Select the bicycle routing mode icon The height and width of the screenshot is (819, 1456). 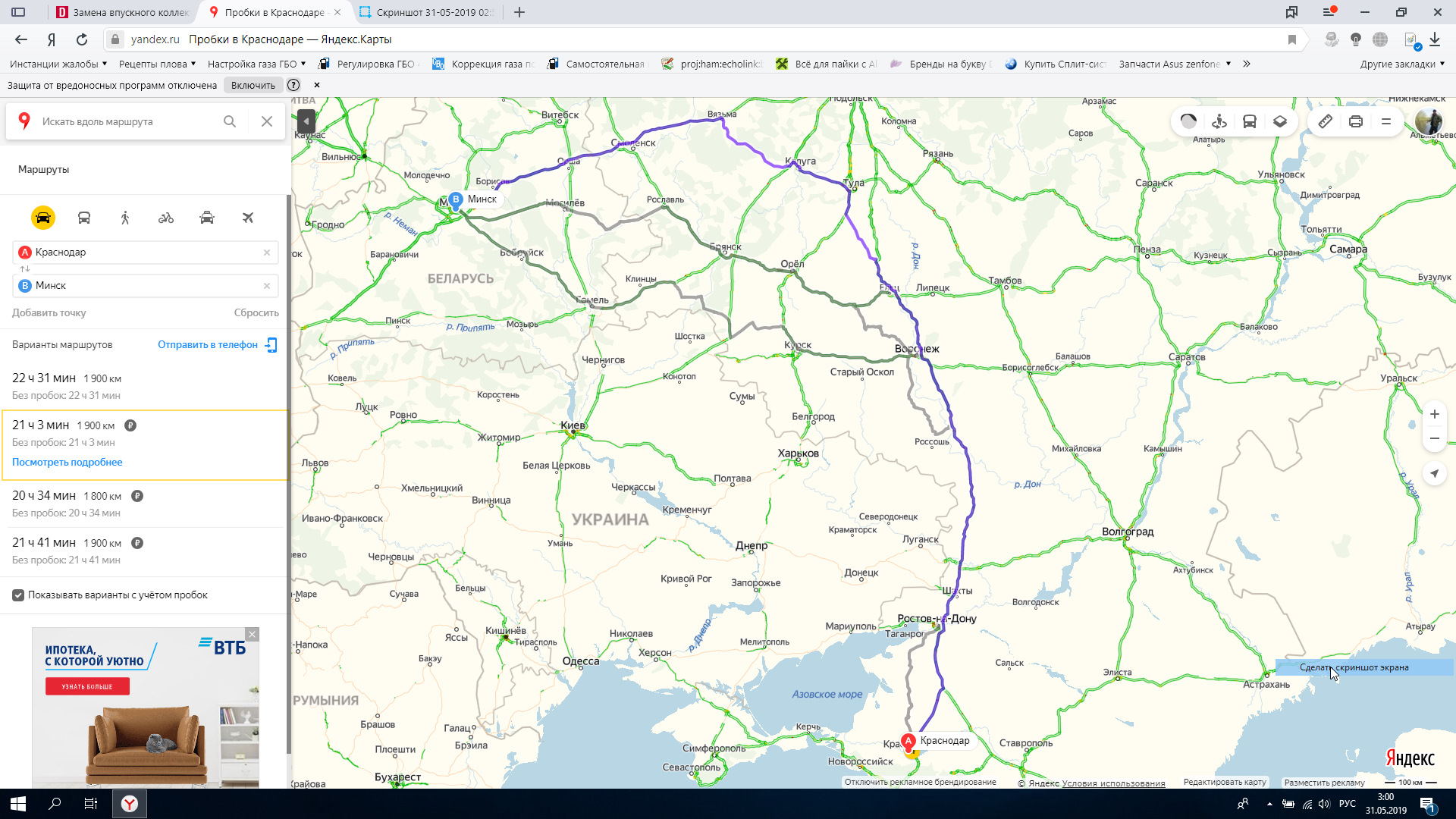(x=166, y=218)
